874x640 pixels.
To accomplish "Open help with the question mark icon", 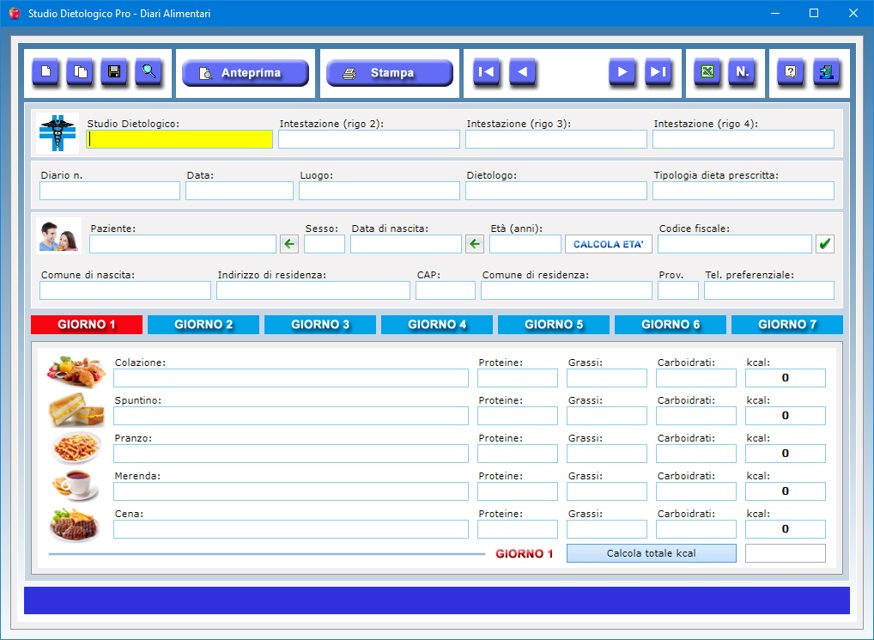I will pyautogui.click(x=790, y=72).
